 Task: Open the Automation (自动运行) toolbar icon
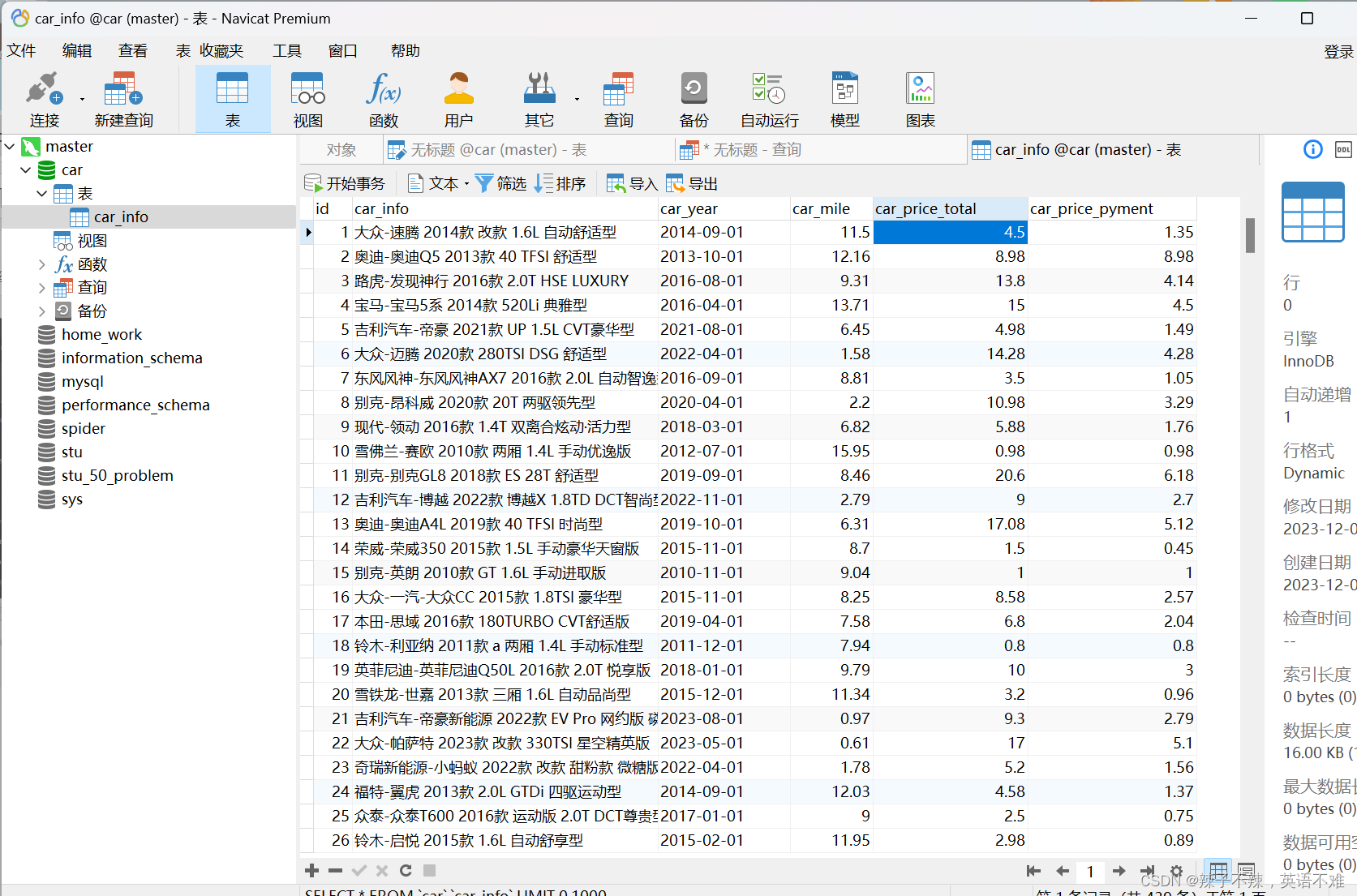point(769,99)
